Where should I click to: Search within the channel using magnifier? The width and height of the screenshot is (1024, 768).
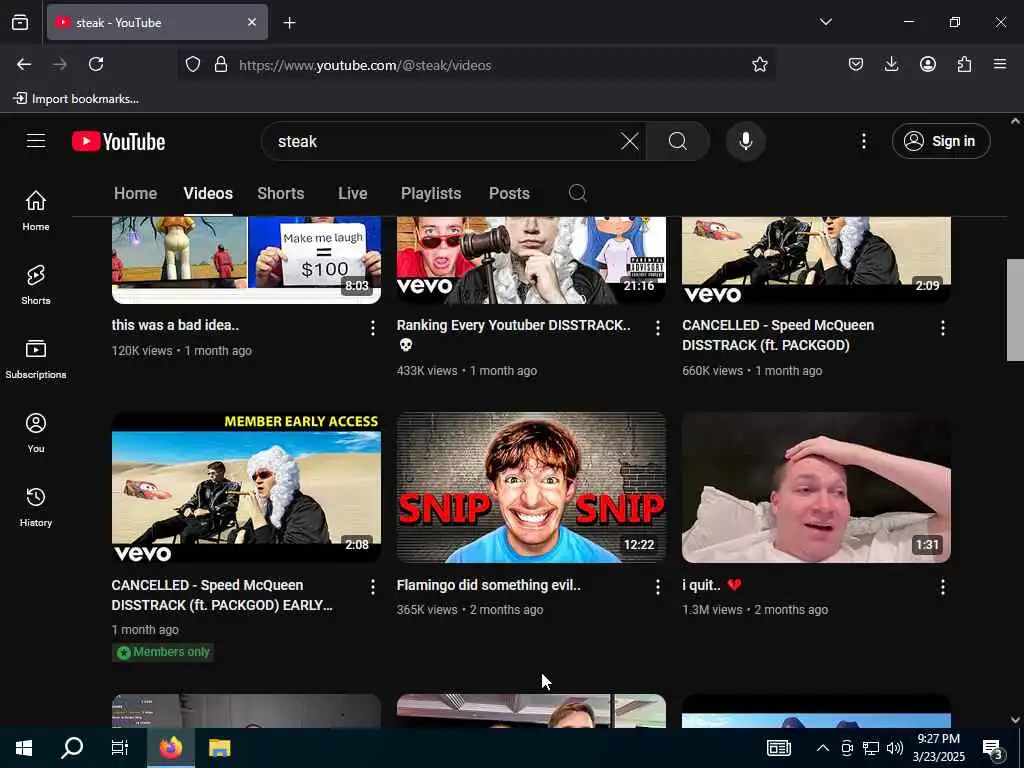click(577, 193)
